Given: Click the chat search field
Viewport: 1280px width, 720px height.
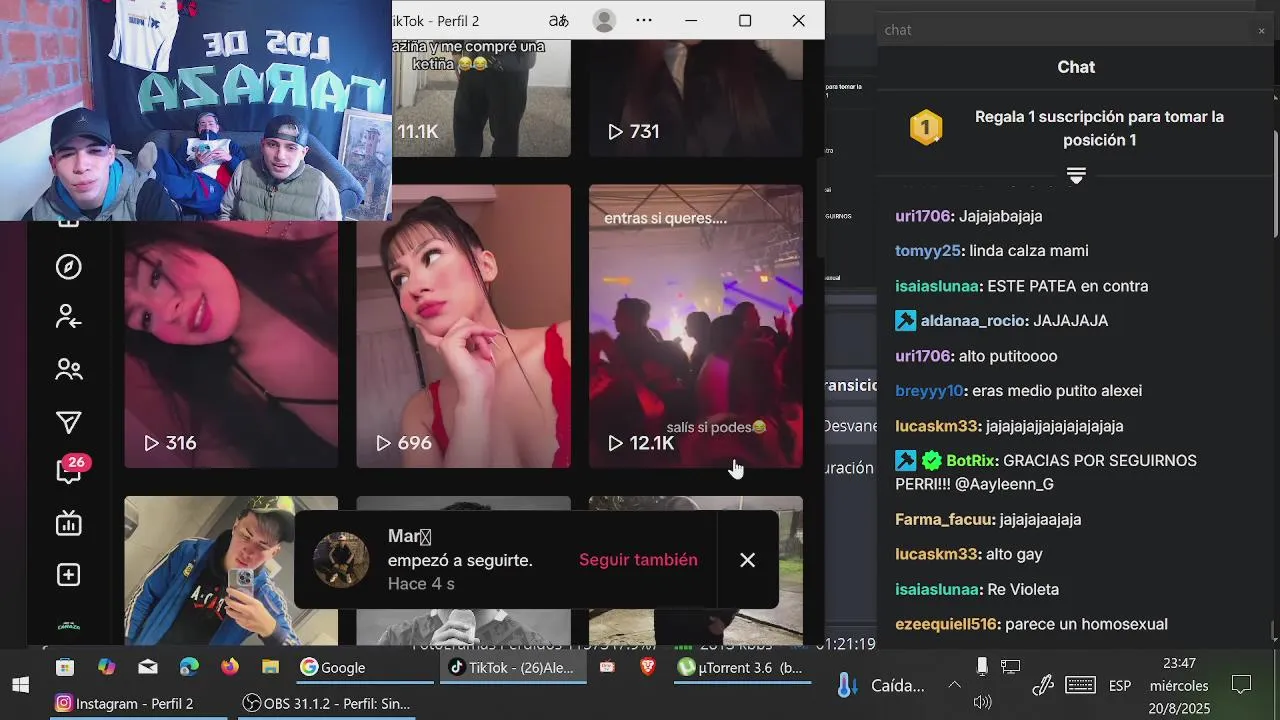Looking at the screenshot, I should pyautogui.click(x=1065, y=30).
